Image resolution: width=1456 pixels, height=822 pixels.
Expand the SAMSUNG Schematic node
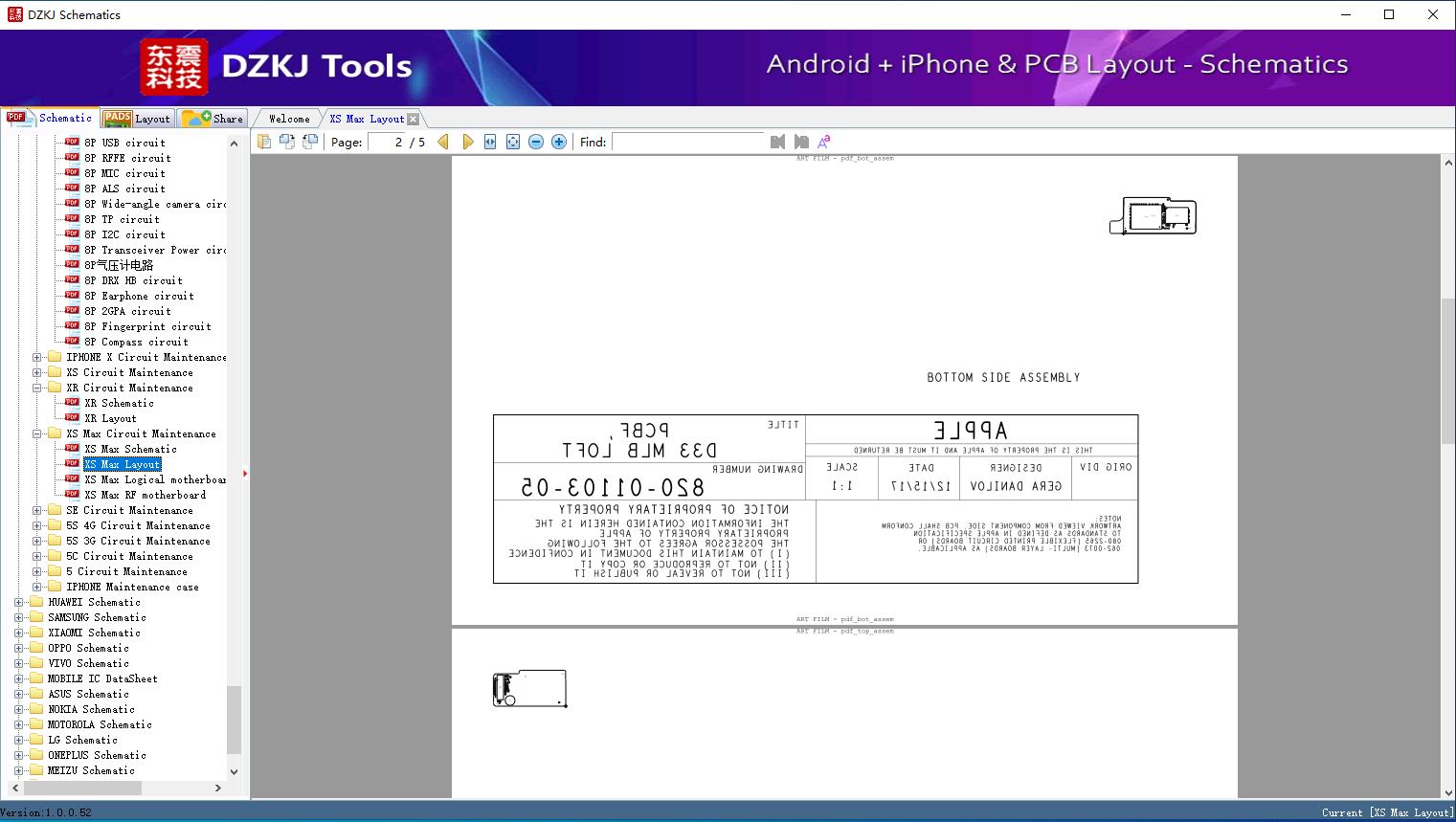[x=18, y=617]
